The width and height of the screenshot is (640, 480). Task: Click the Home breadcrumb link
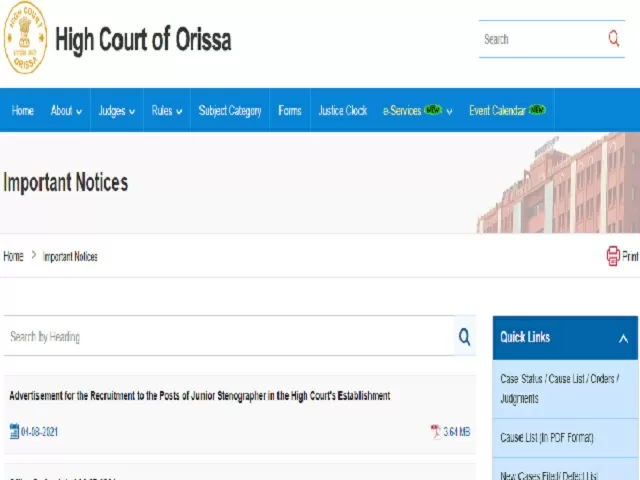[13, 256]
